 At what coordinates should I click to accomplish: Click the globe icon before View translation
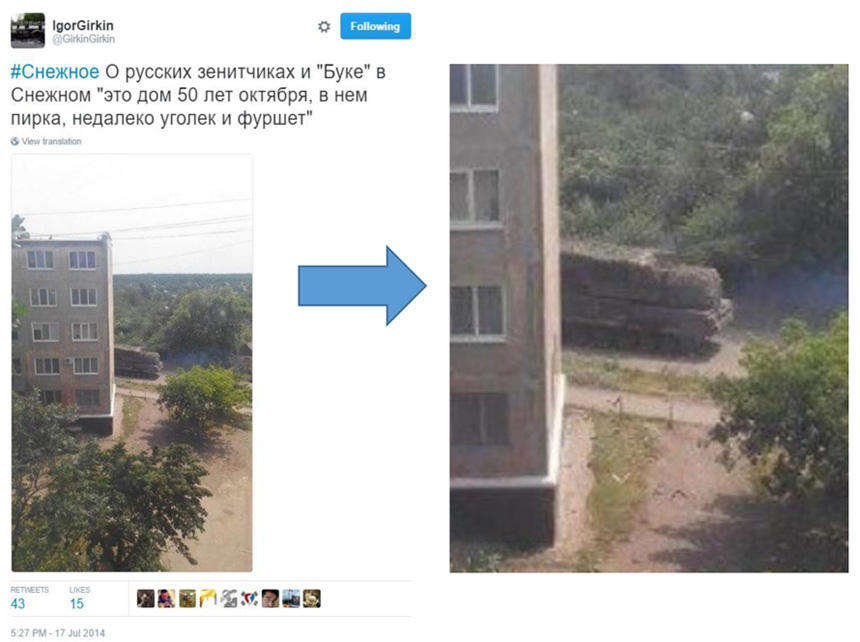point(15,141)
